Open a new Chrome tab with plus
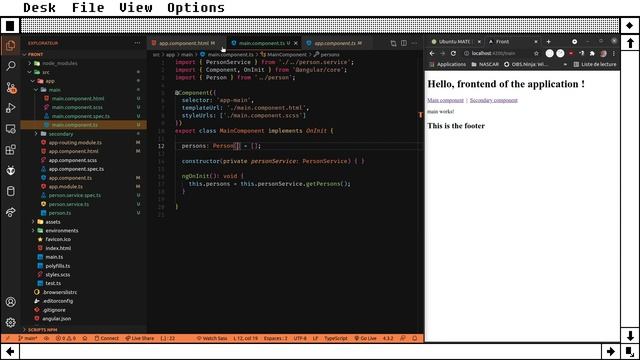This screenshot has width=640, height=360. (549, 42)
